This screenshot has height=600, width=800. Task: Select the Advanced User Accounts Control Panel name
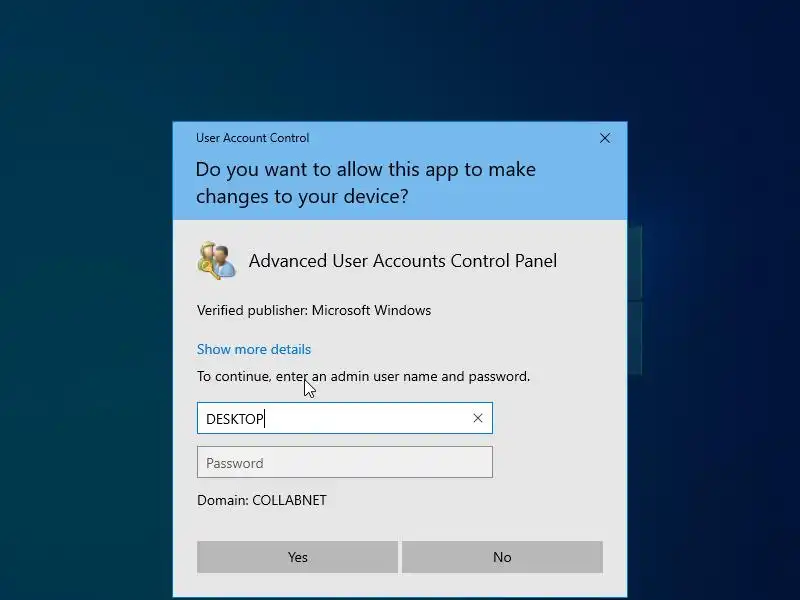point(403,261)
